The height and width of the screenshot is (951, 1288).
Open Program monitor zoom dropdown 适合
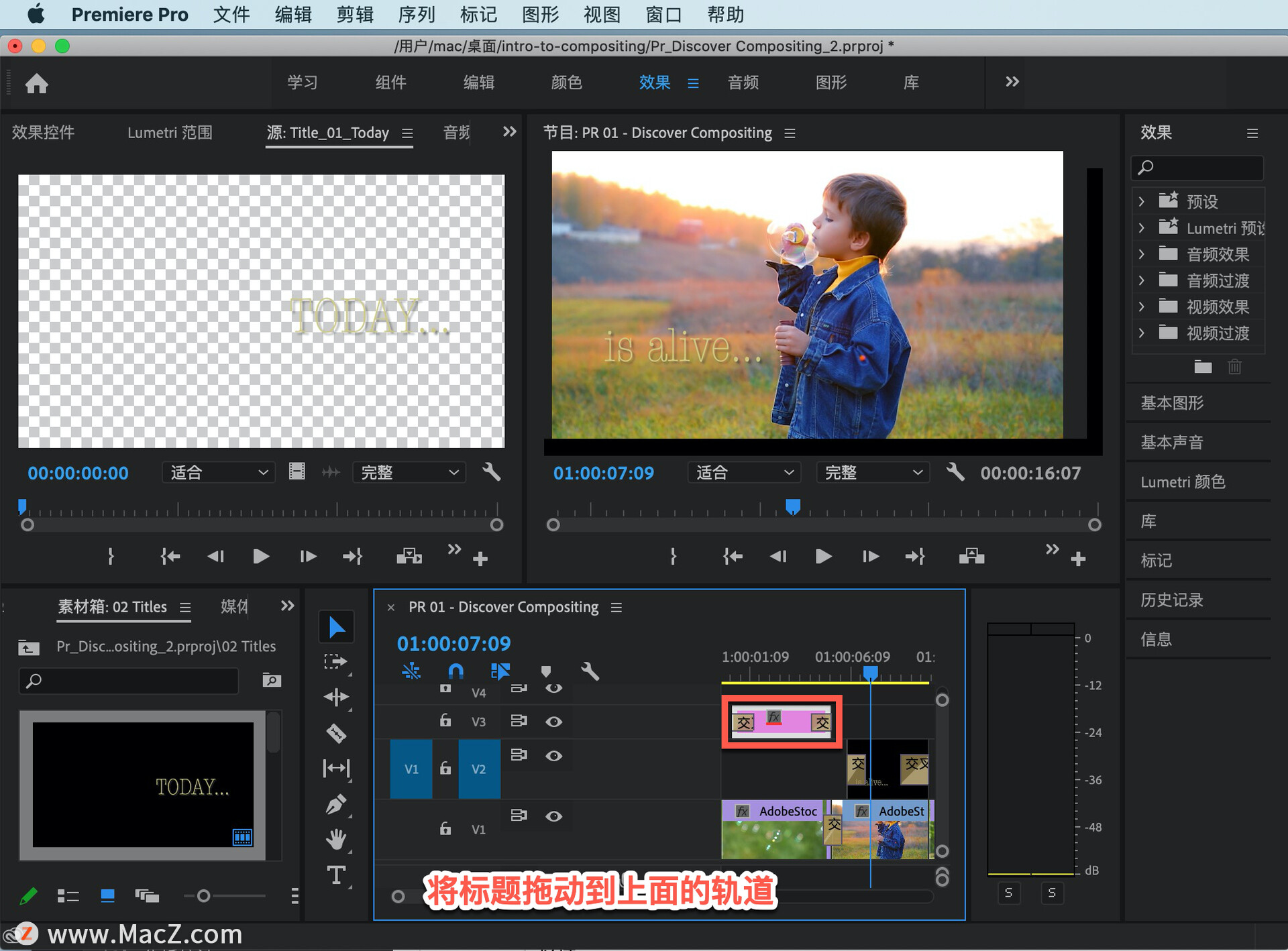tap(745, 472)
